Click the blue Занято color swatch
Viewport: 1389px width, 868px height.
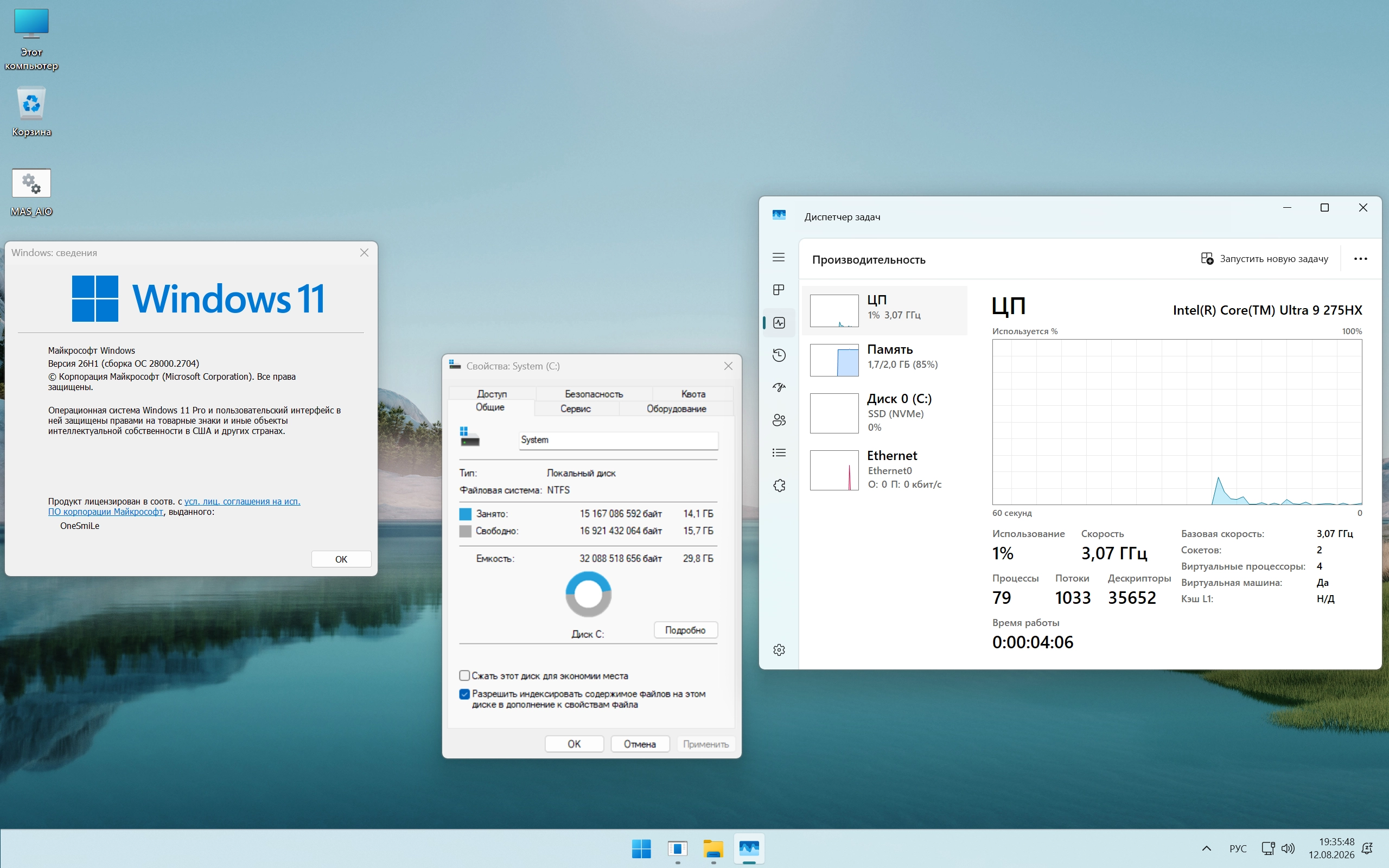click(x=466, y=514)
